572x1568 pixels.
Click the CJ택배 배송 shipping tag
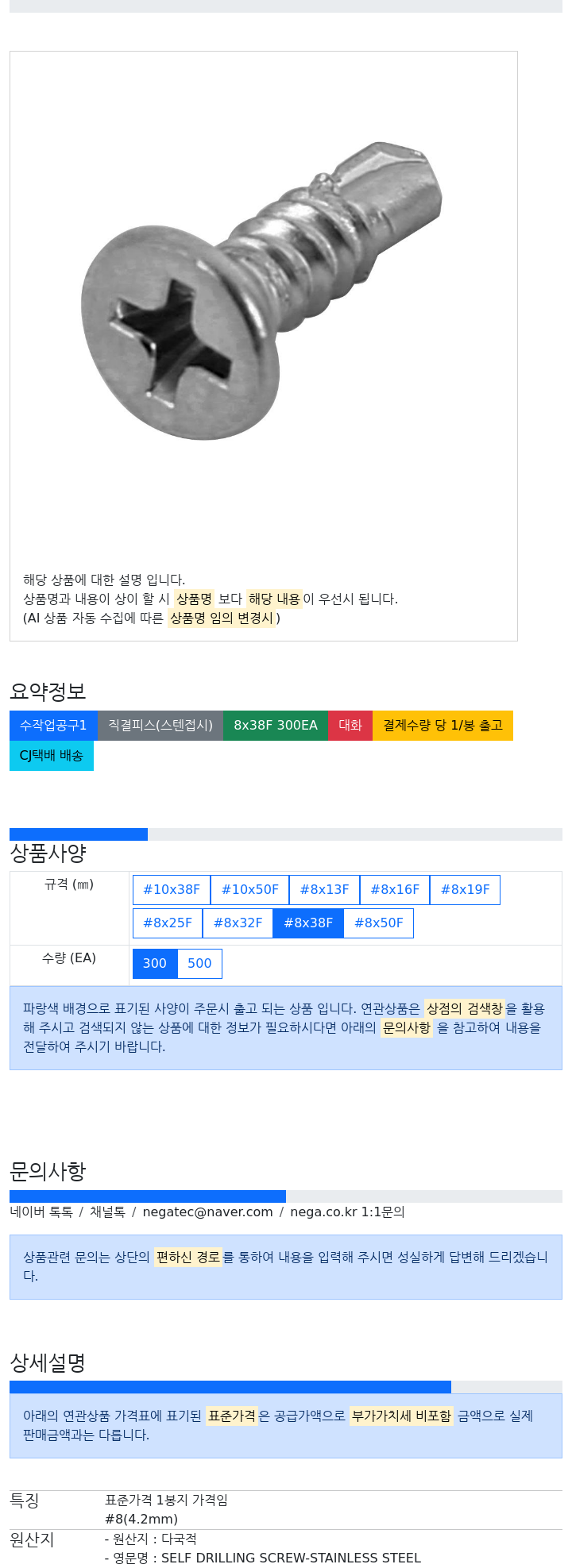52,756
